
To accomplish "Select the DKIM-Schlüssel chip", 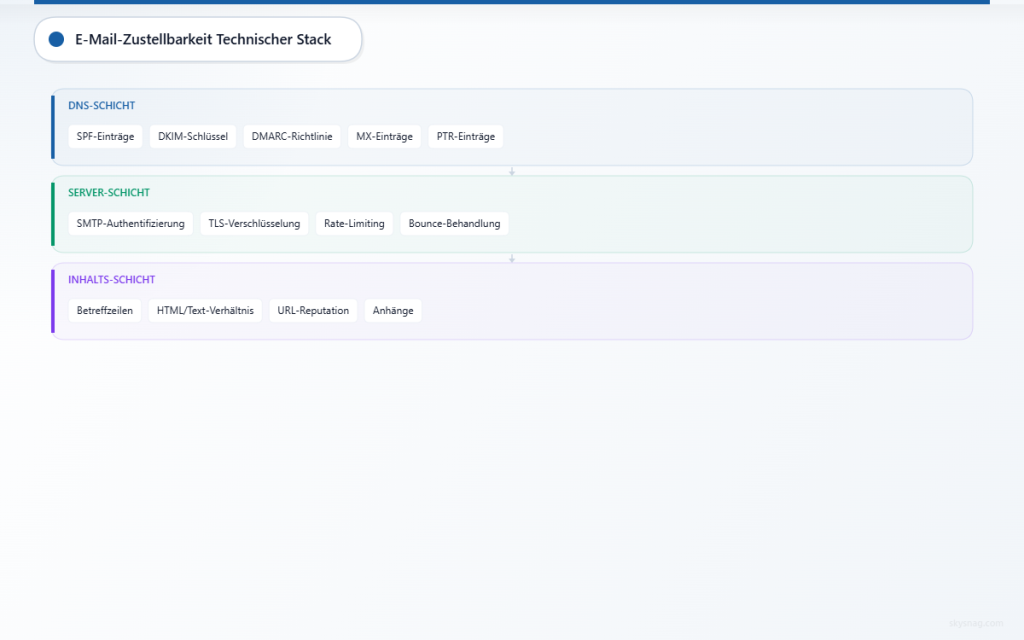I will point(193,137).
